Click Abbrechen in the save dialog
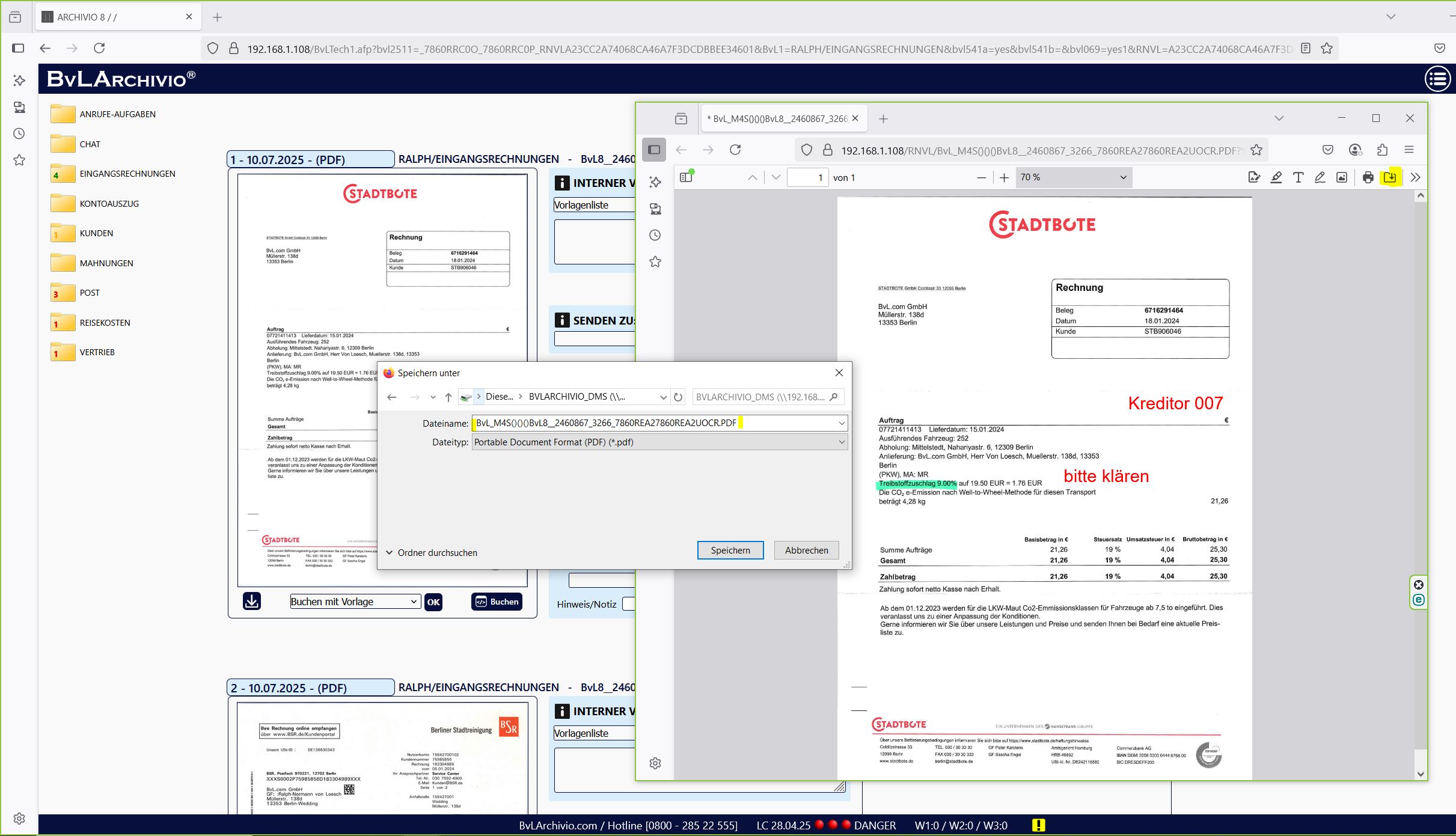 tap(806, 550)
